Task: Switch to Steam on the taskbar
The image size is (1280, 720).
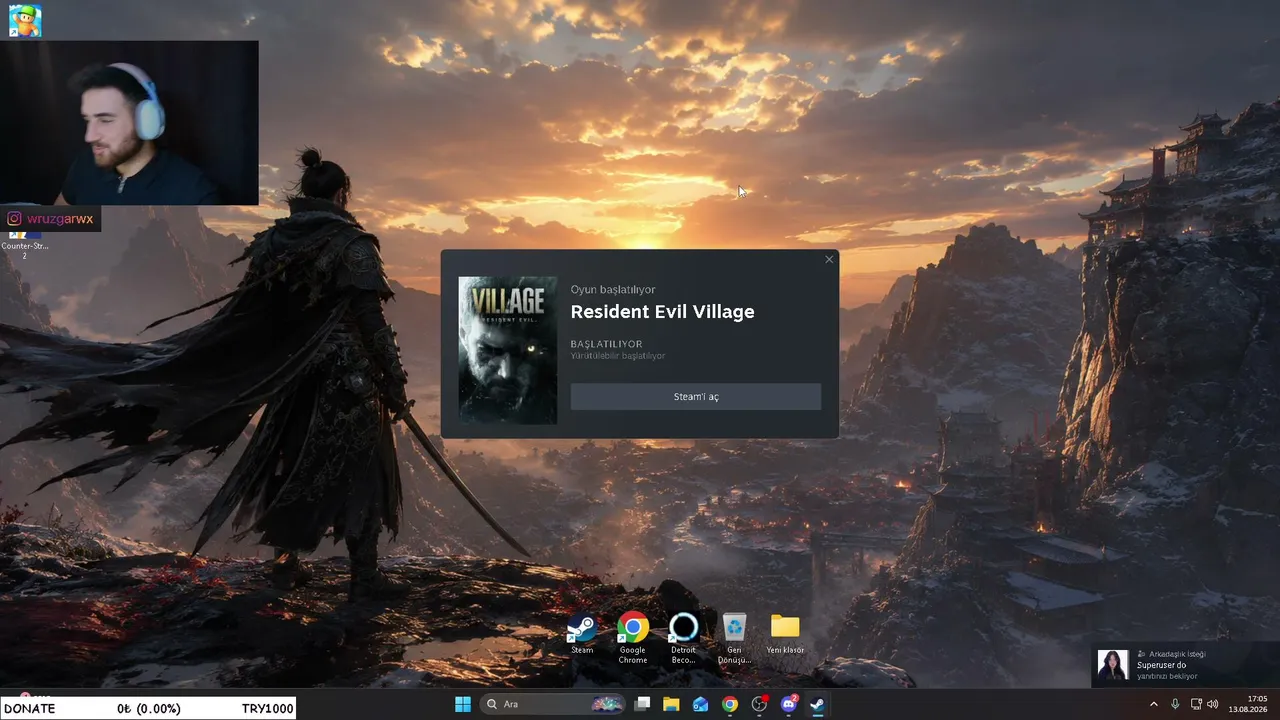Action: pos(817,704)
